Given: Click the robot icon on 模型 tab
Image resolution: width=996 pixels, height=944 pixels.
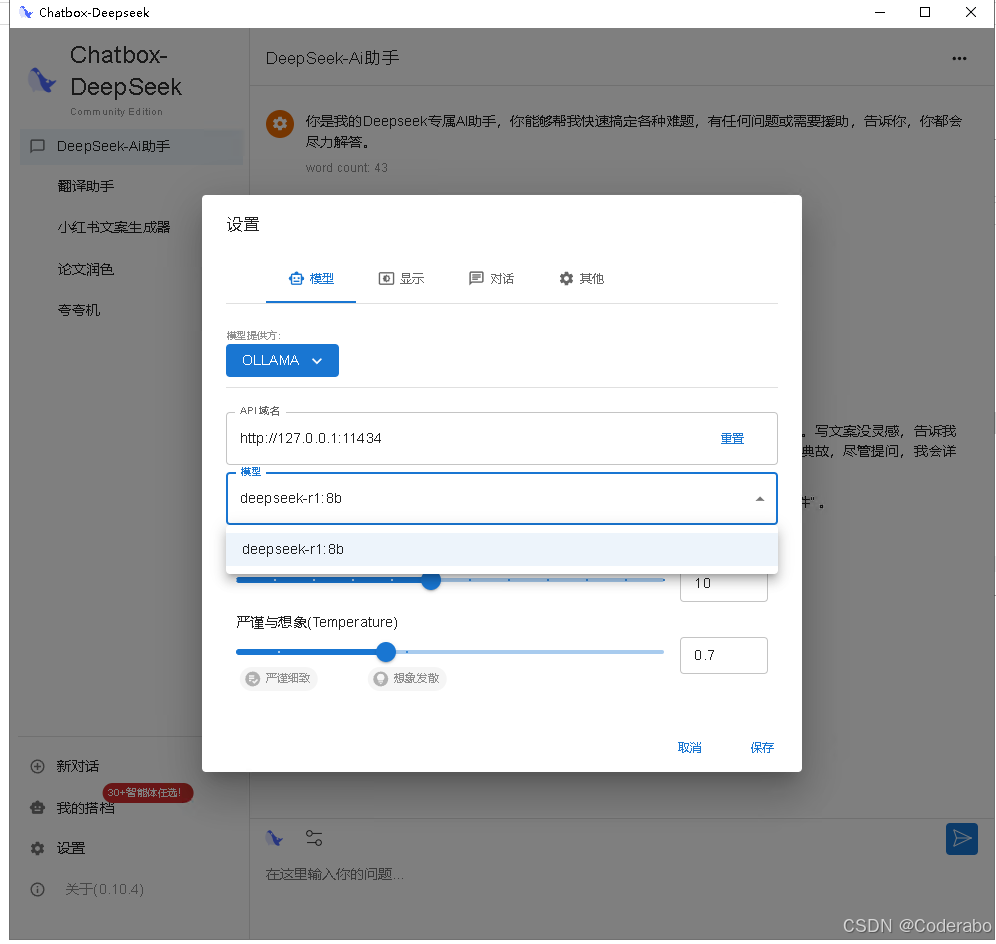Looking at the screenshot, I should (296, 279).
